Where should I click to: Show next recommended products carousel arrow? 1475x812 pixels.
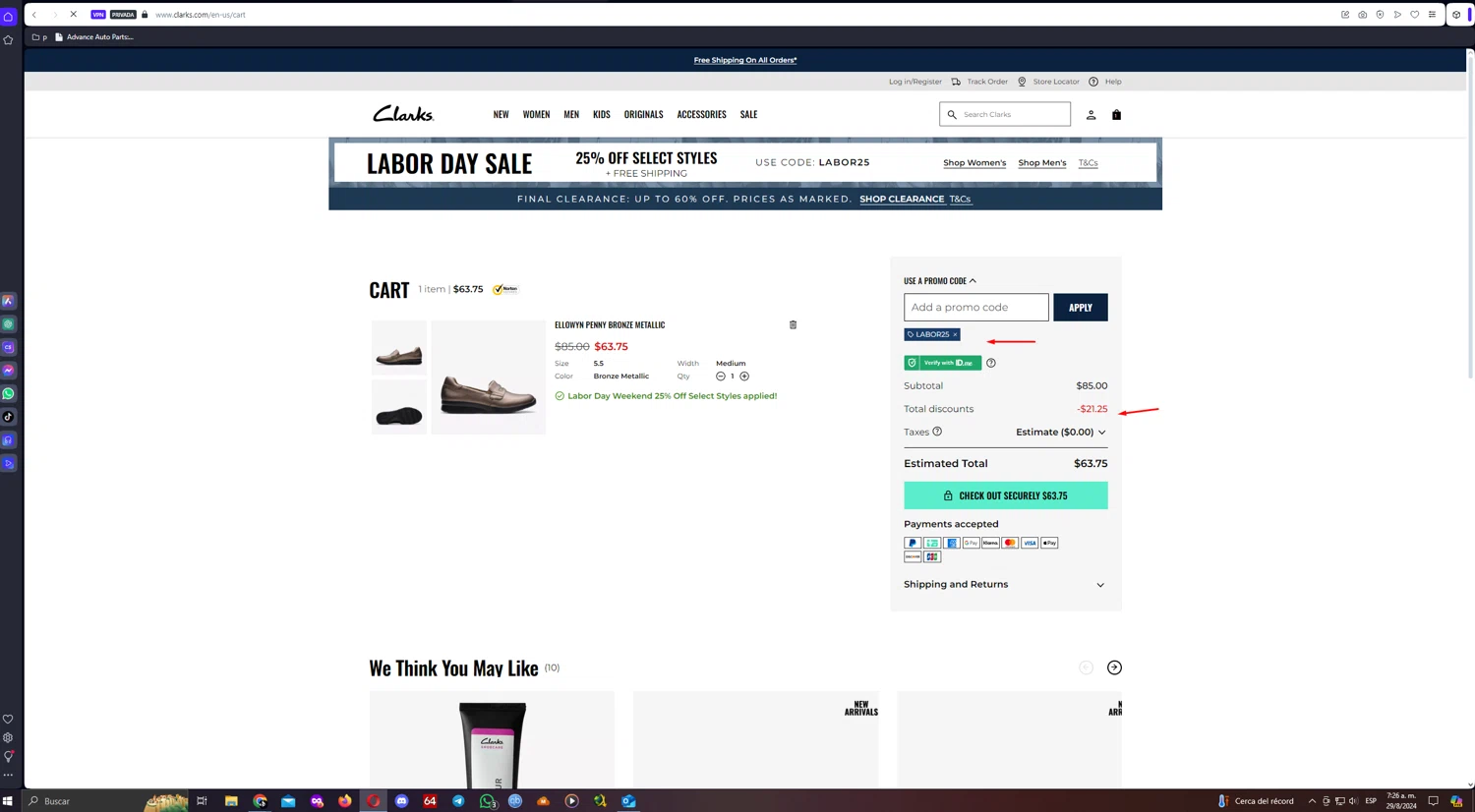pos(1114,667)
